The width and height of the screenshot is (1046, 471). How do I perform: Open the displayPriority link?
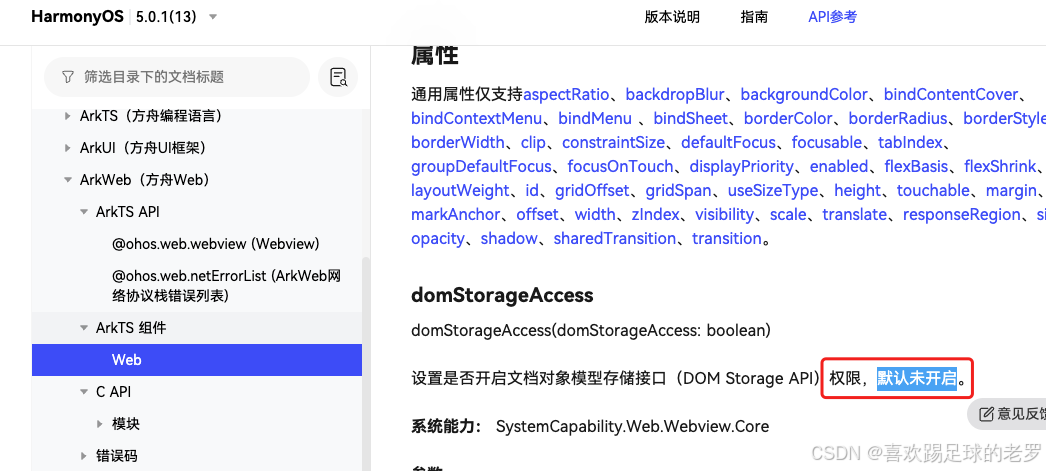(x=742, y=166)
